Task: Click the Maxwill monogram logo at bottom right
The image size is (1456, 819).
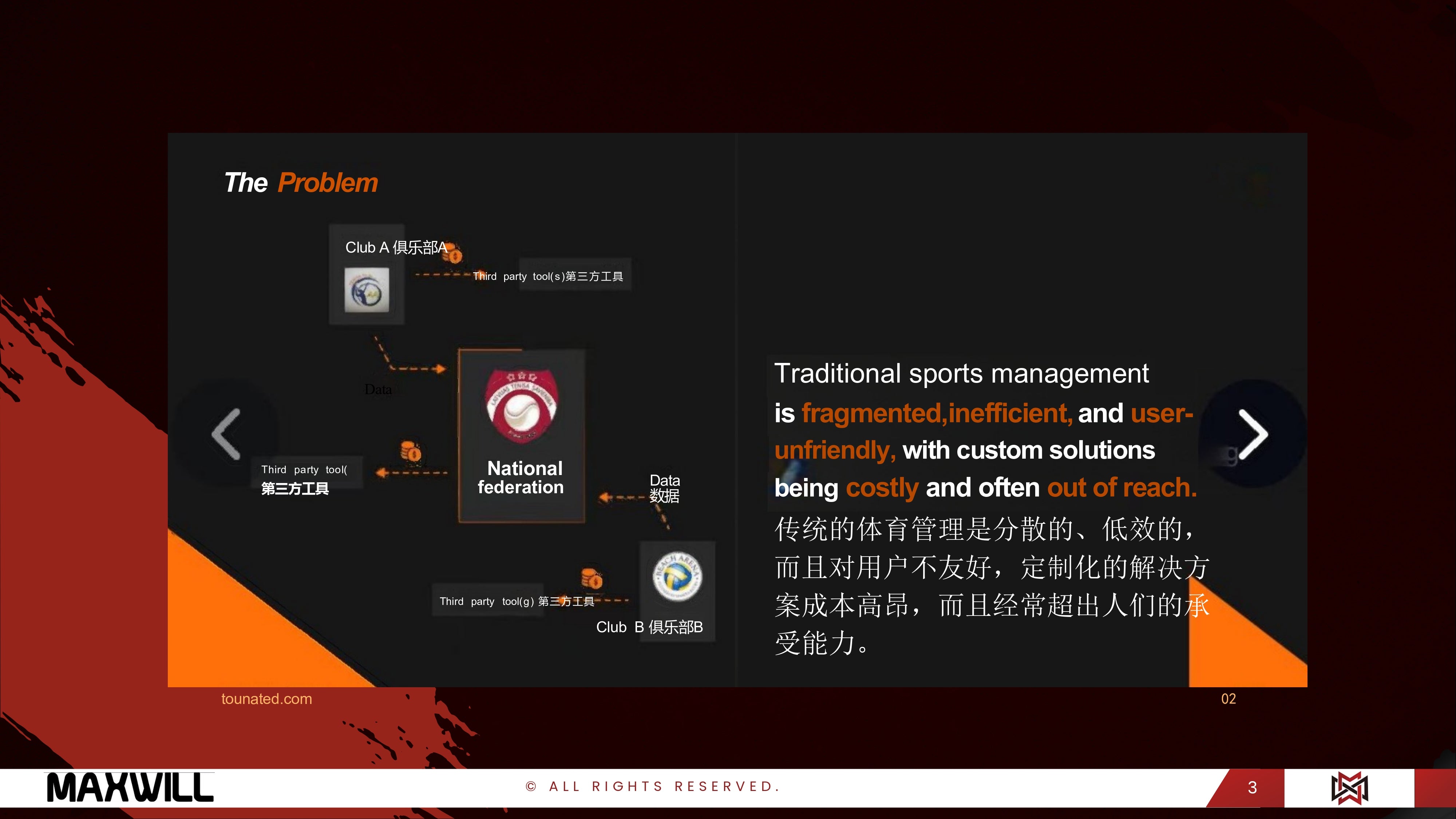Action: 1349,788
